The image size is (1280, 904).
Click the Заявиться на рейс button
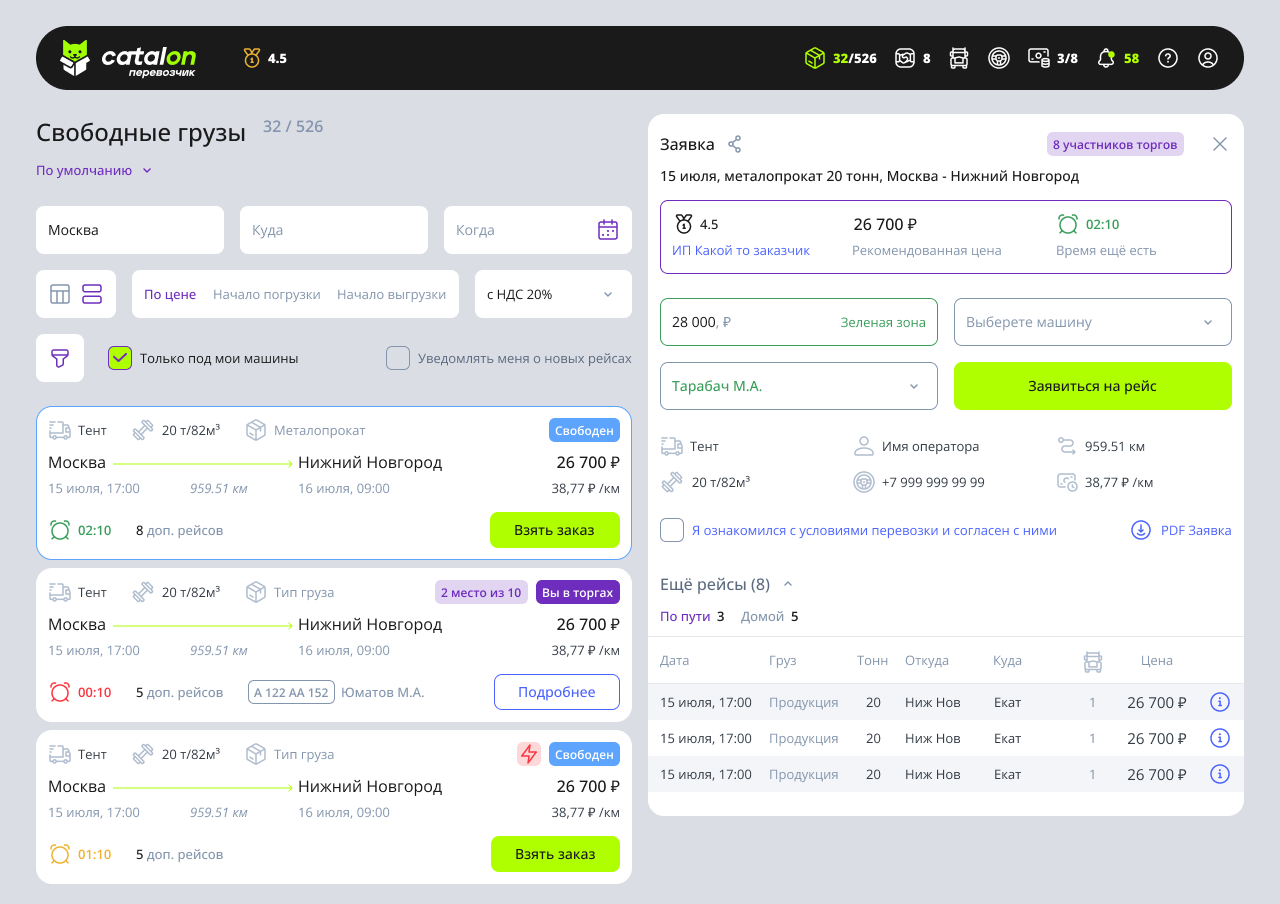(x=1093, y=386)
